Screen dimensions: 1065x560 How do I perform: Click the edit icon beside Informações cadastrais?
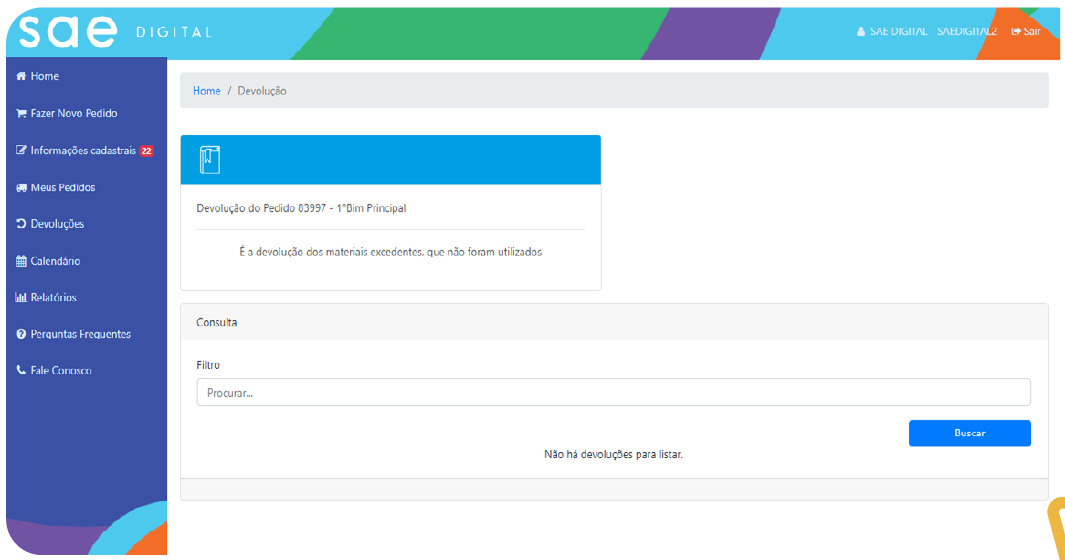[x=21, y=150]
